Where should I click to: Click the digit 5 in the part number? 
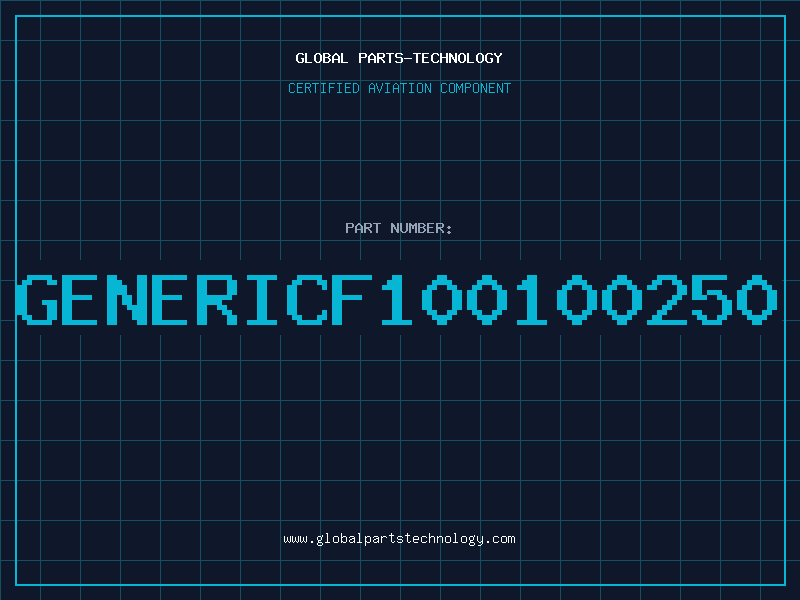(x=713, y=299)
